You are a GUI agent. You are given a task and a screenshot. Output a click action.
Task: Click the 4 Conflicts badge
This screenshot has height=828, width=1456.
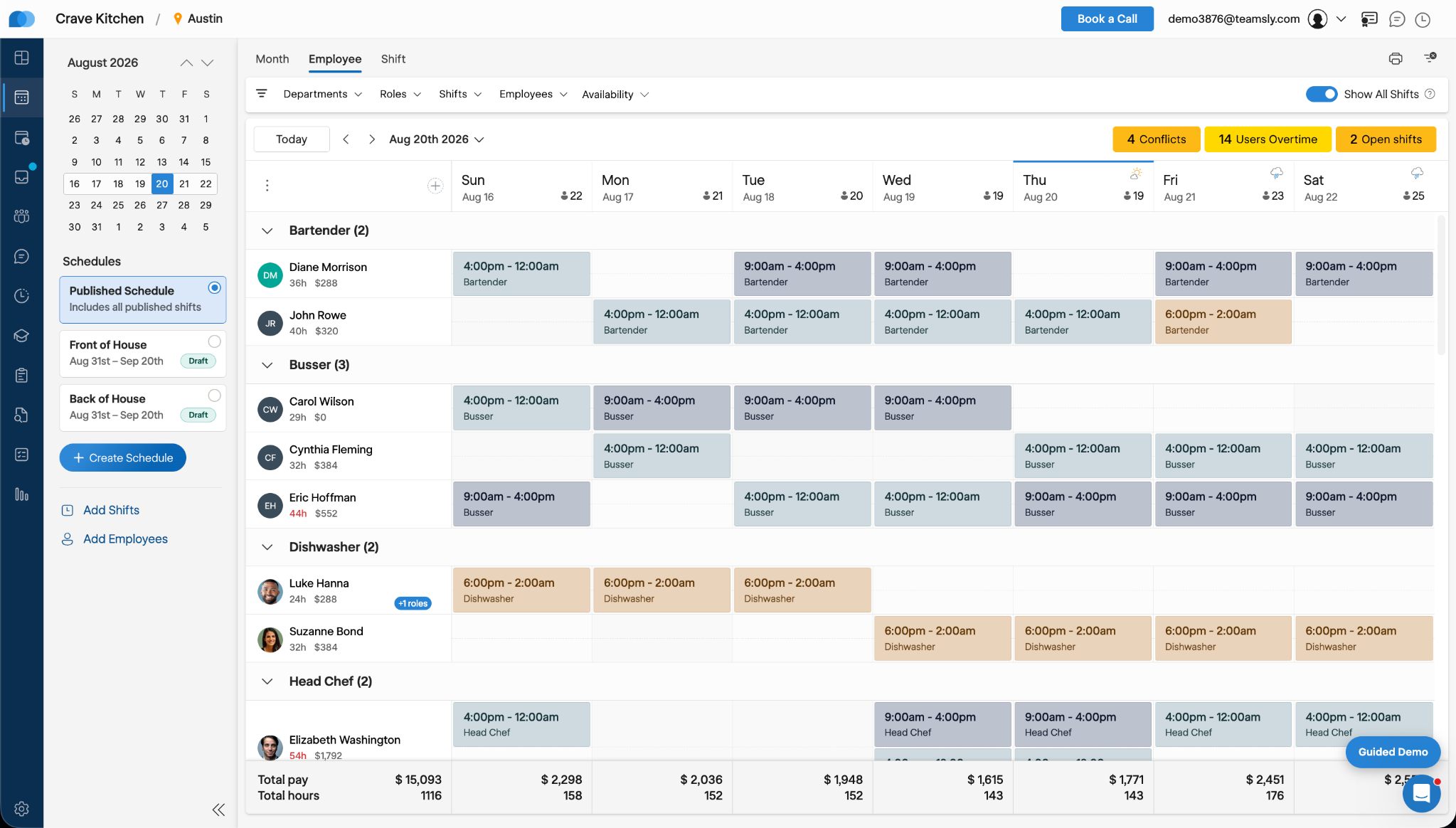coord(1157,139)
